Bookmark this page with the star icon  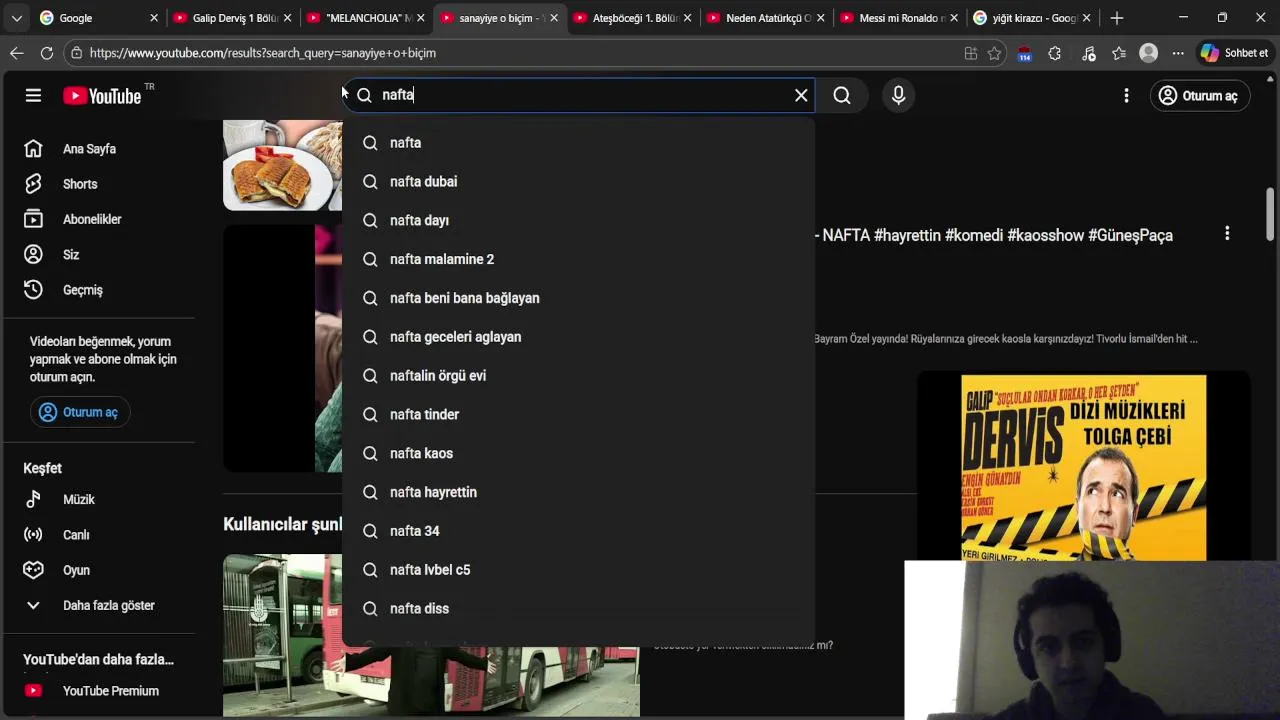[994, 53]
